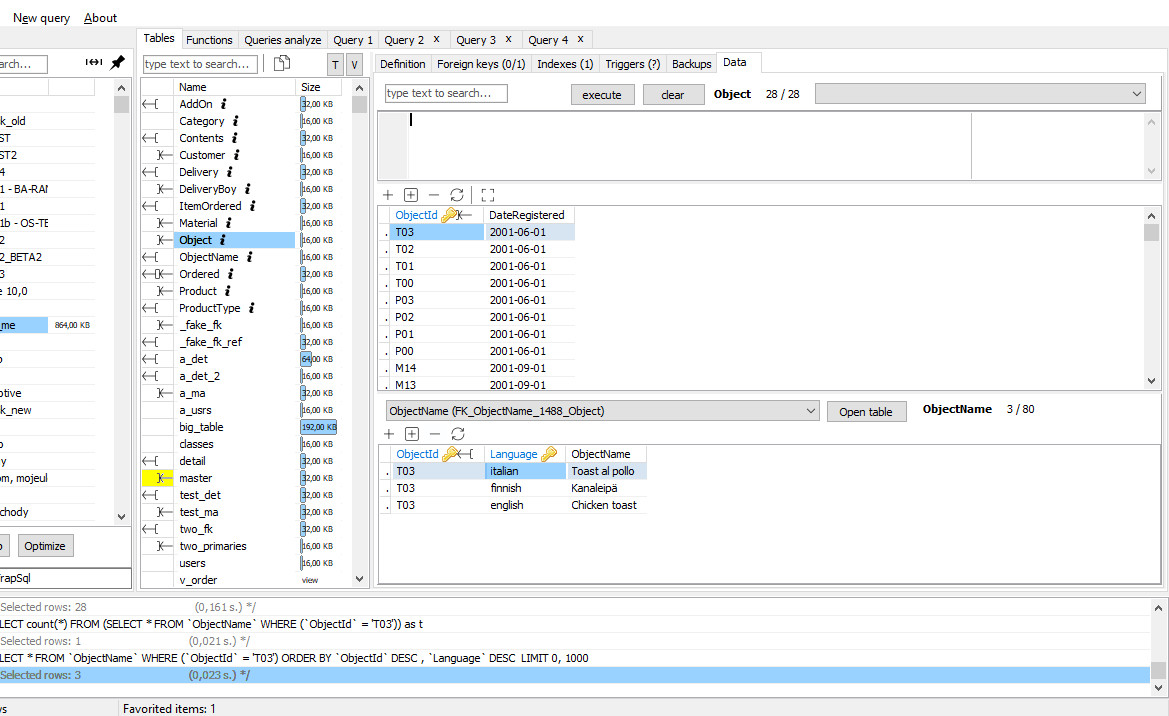Click the info icon next to Customer

(x=236, y=155)
